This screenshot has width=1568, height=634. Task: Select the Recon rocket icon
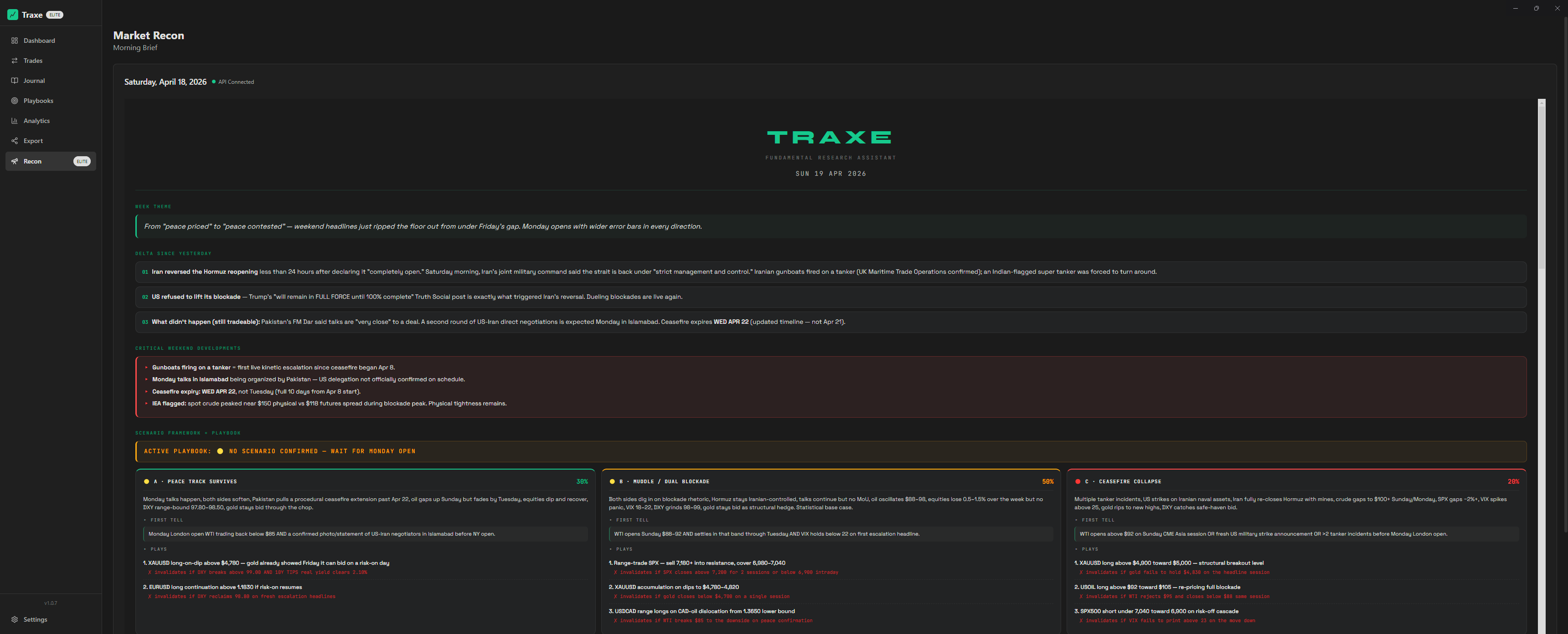15,161
